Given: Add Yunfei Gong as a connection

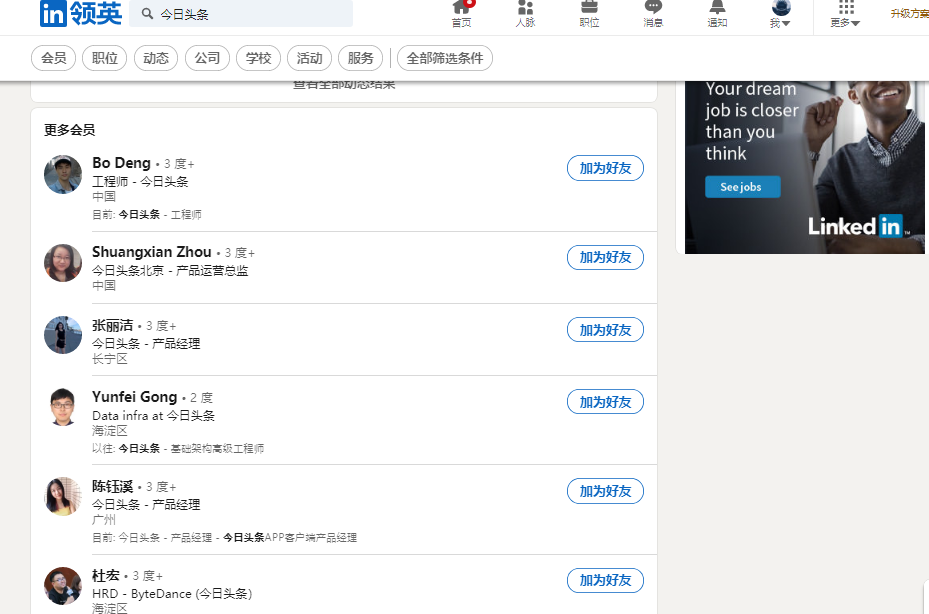Looking at the screenshot, I should [606, 402].
